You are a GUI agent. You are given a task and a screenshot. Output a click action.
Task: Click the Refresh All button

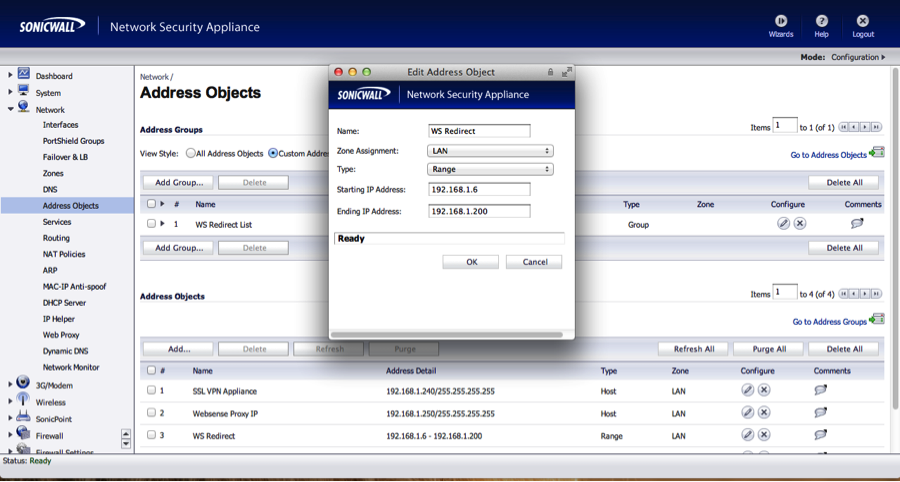point(693,349)
